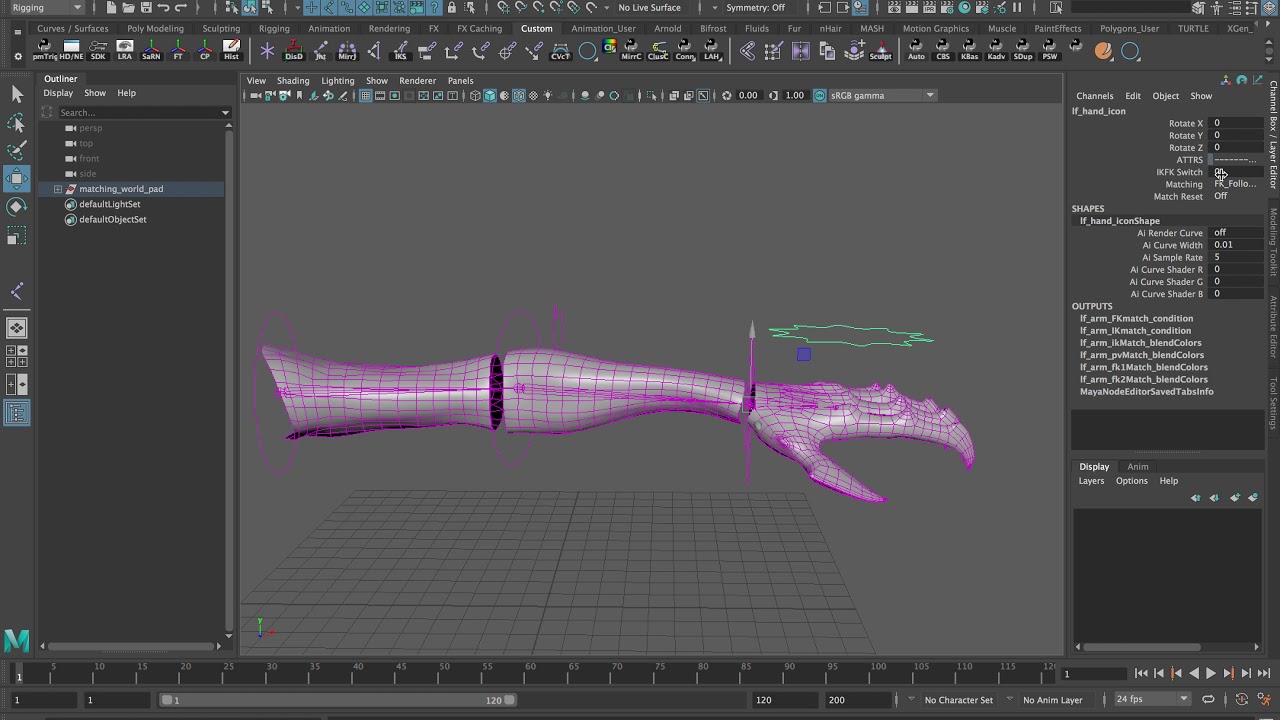Open the Anim layer tab
Viewport: 1280px width, 720px height.
pyautogui.click(x=1138, y=467)
